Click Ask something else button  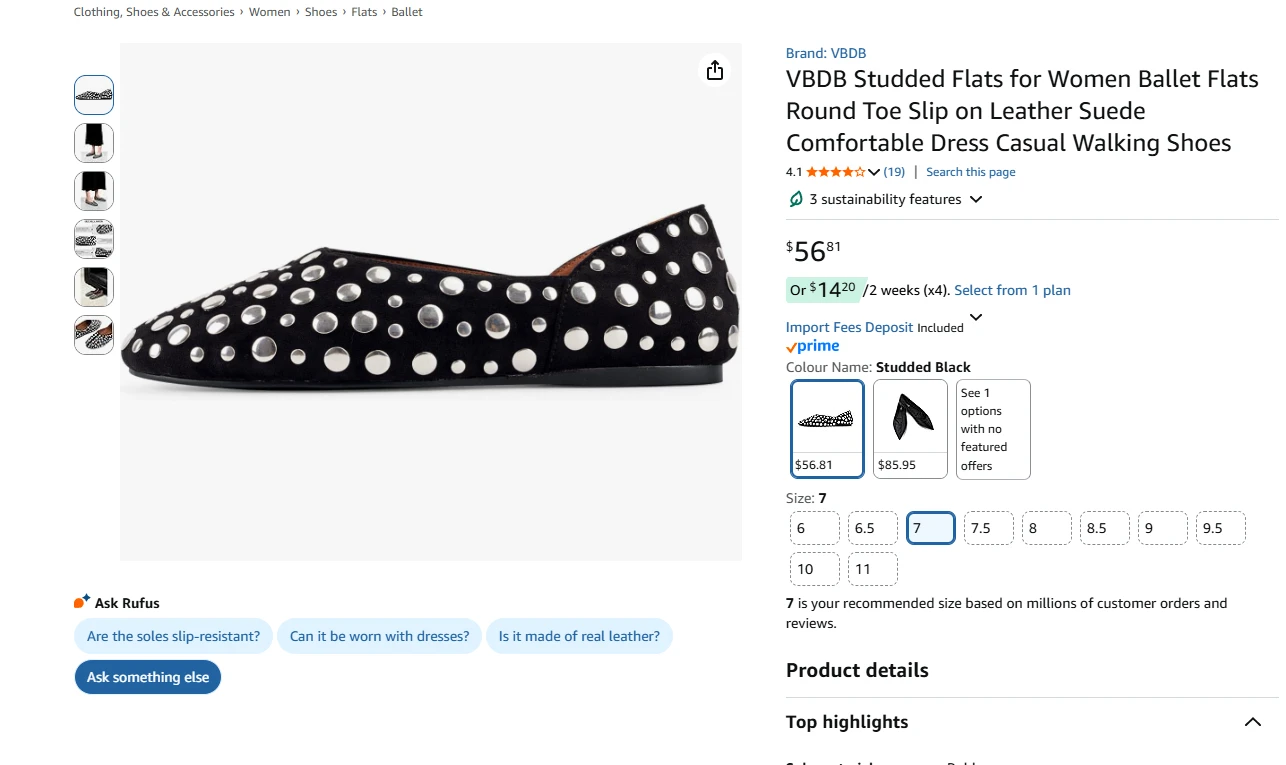click(148, 677)
